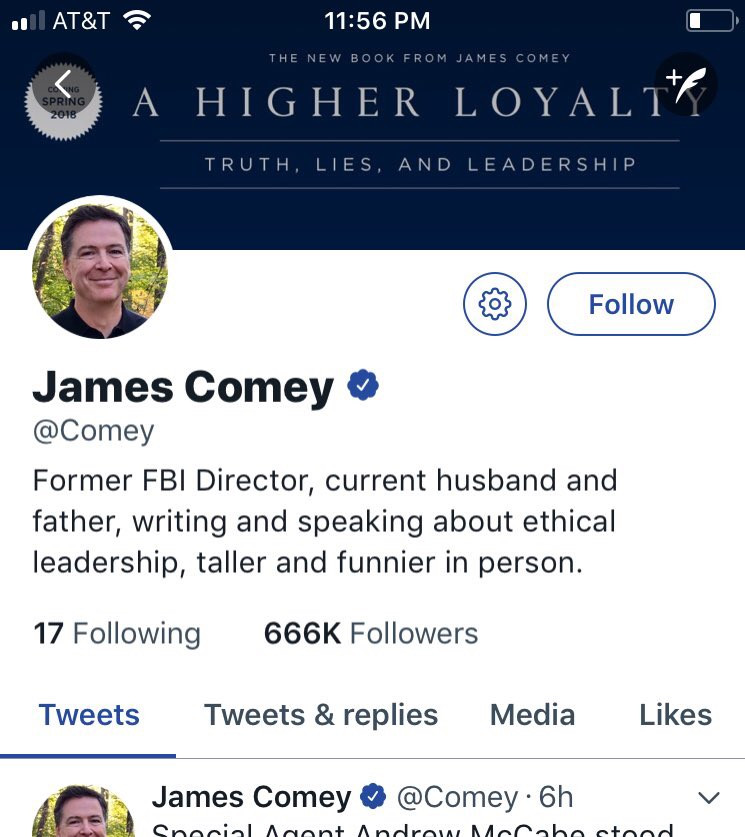745x837 pixels.
Task: Tap the verified badge beside profile name
Action: pos(363,387)
